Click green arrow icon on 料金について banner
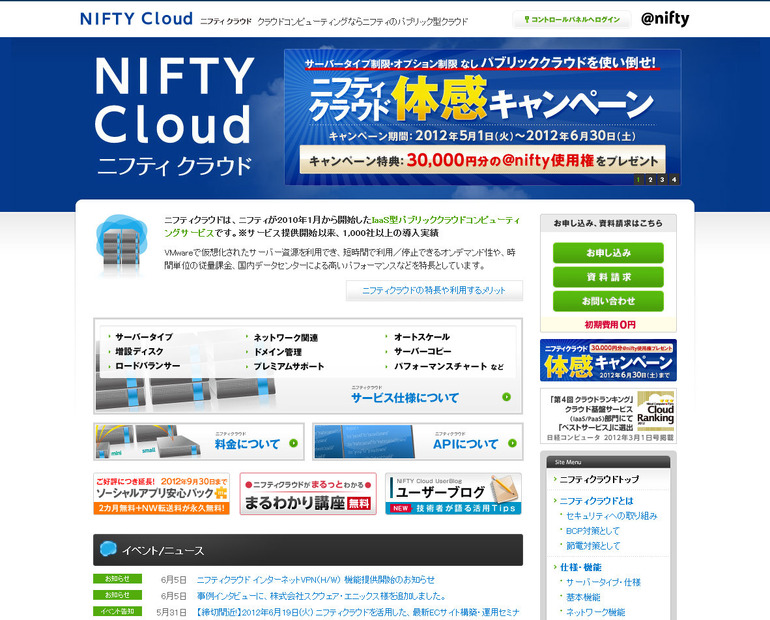This screenshot has height=620, width=770. point(292,443)
